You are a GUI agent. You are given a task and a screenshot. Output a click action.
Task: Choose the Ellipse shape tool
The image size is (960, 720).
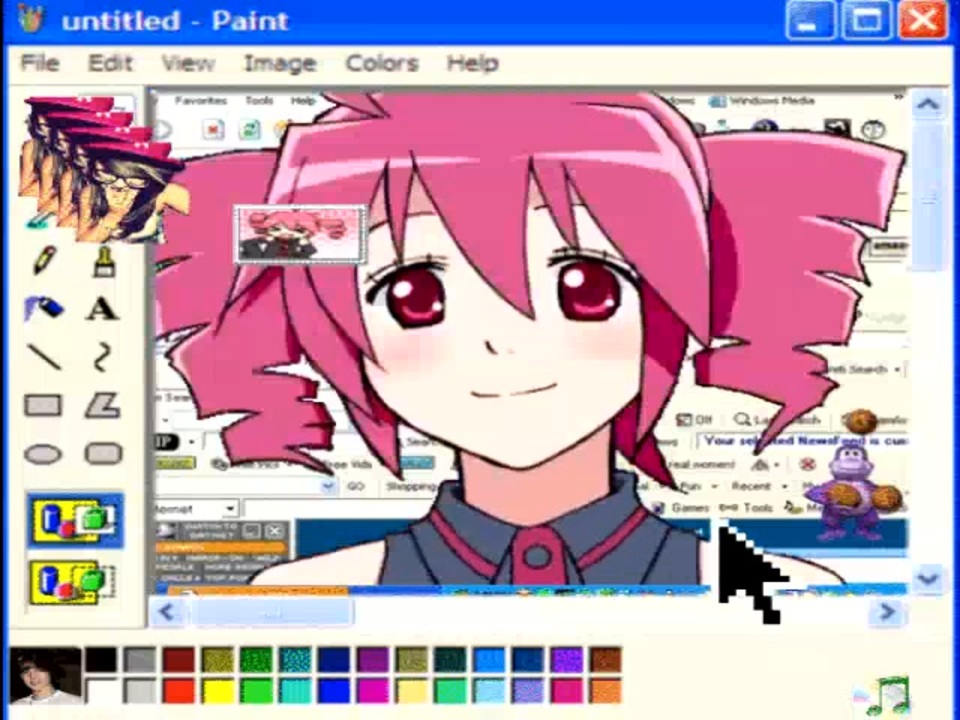point(43,454)
